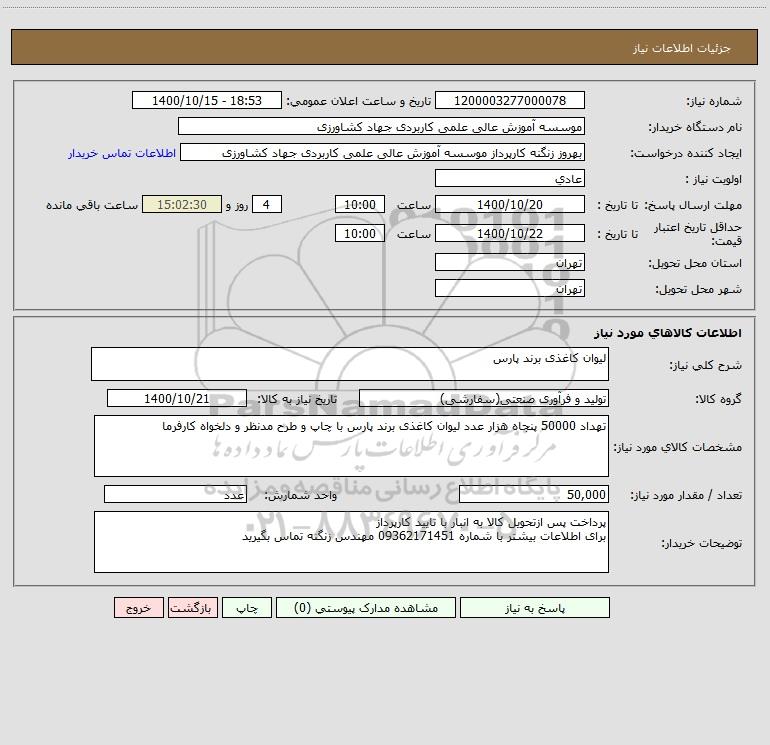This screenshot has width=770, height=745.
Task: Click priority field showing 'عادی'
Action: click(510, 178)
